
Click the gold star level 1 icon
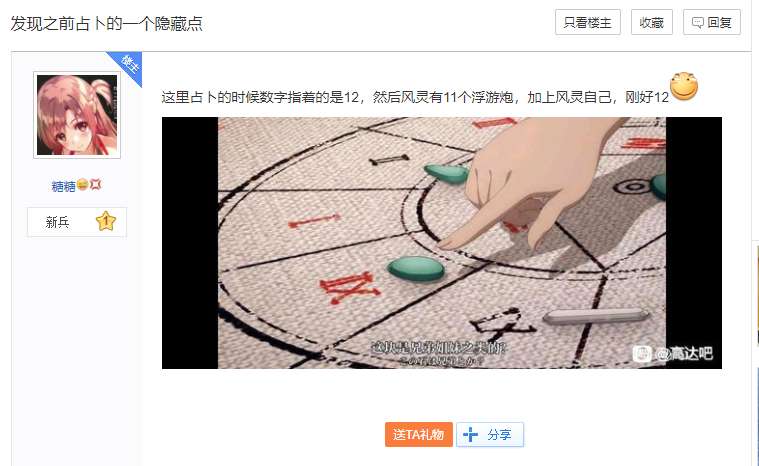pyautogui.click(x=106, y=222)
